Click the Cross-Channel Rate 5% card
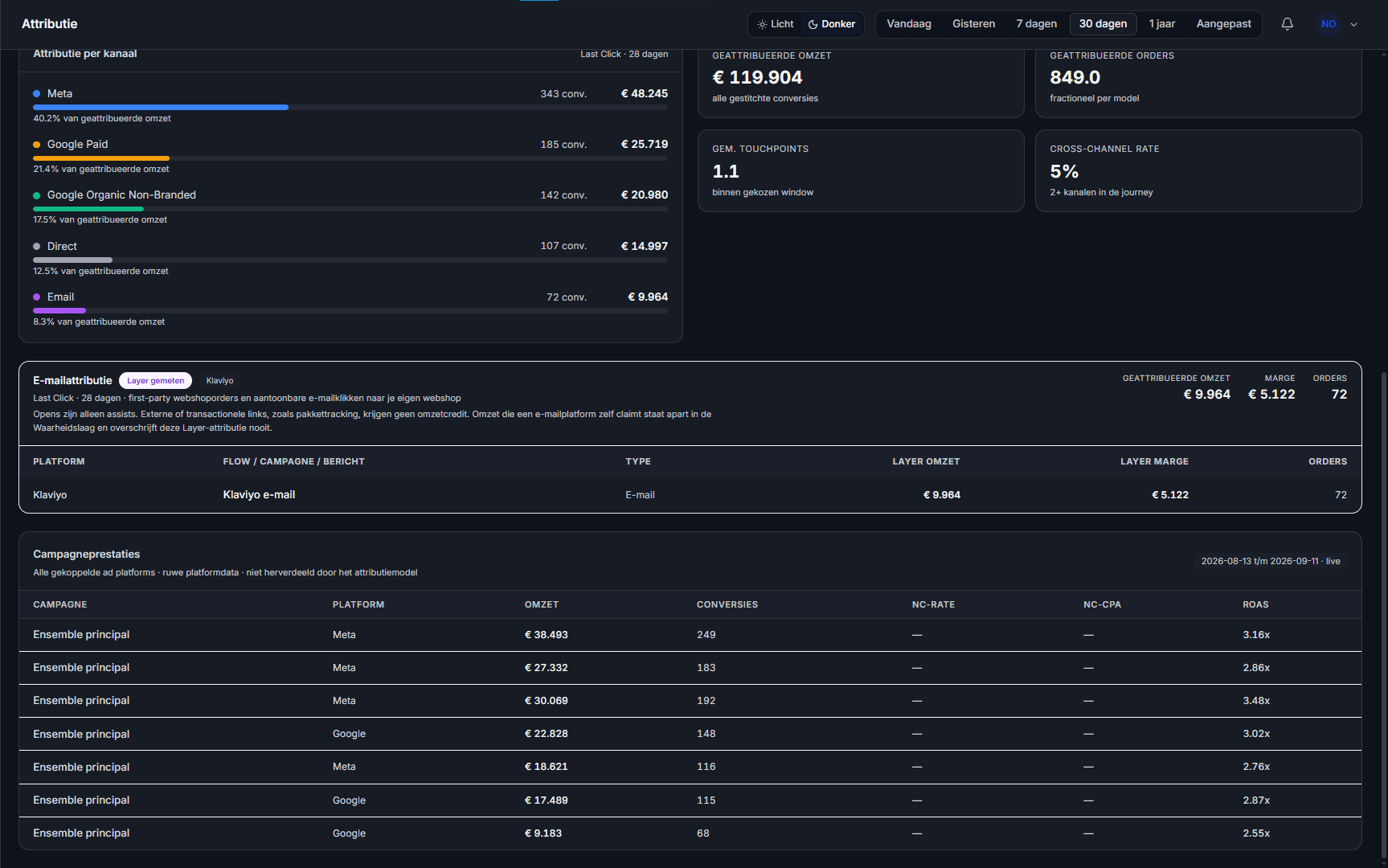1388x868 pixels. click(1198, 171)
